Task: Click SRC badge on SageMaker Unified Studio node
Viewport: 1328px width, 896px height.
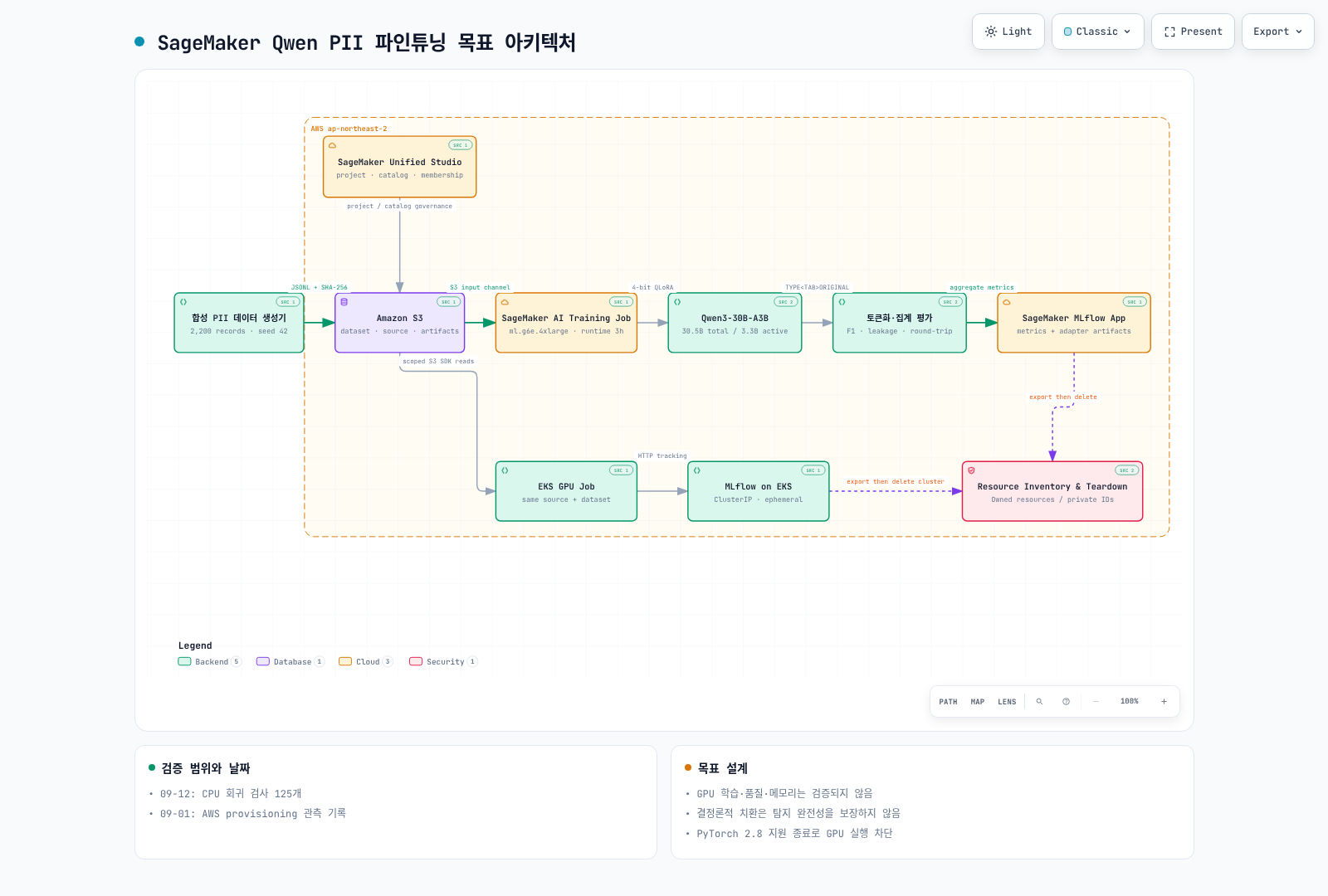Action: click(x=460, y=145)
